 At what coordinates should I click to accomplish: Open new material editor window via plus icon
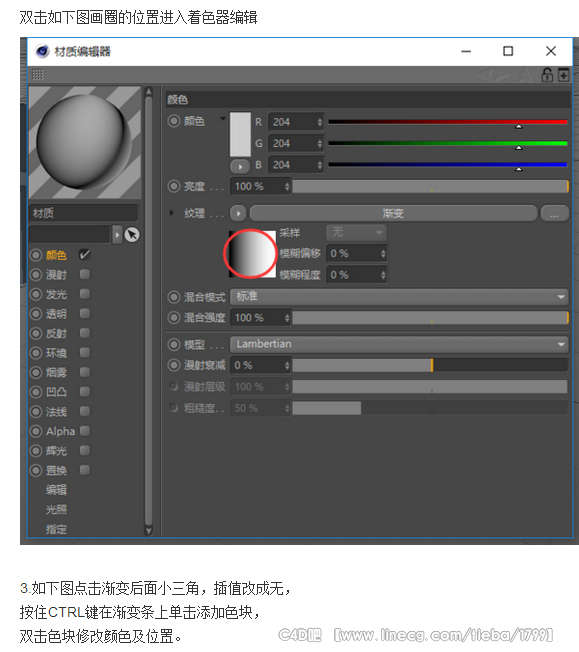click(x=563, y=75)
